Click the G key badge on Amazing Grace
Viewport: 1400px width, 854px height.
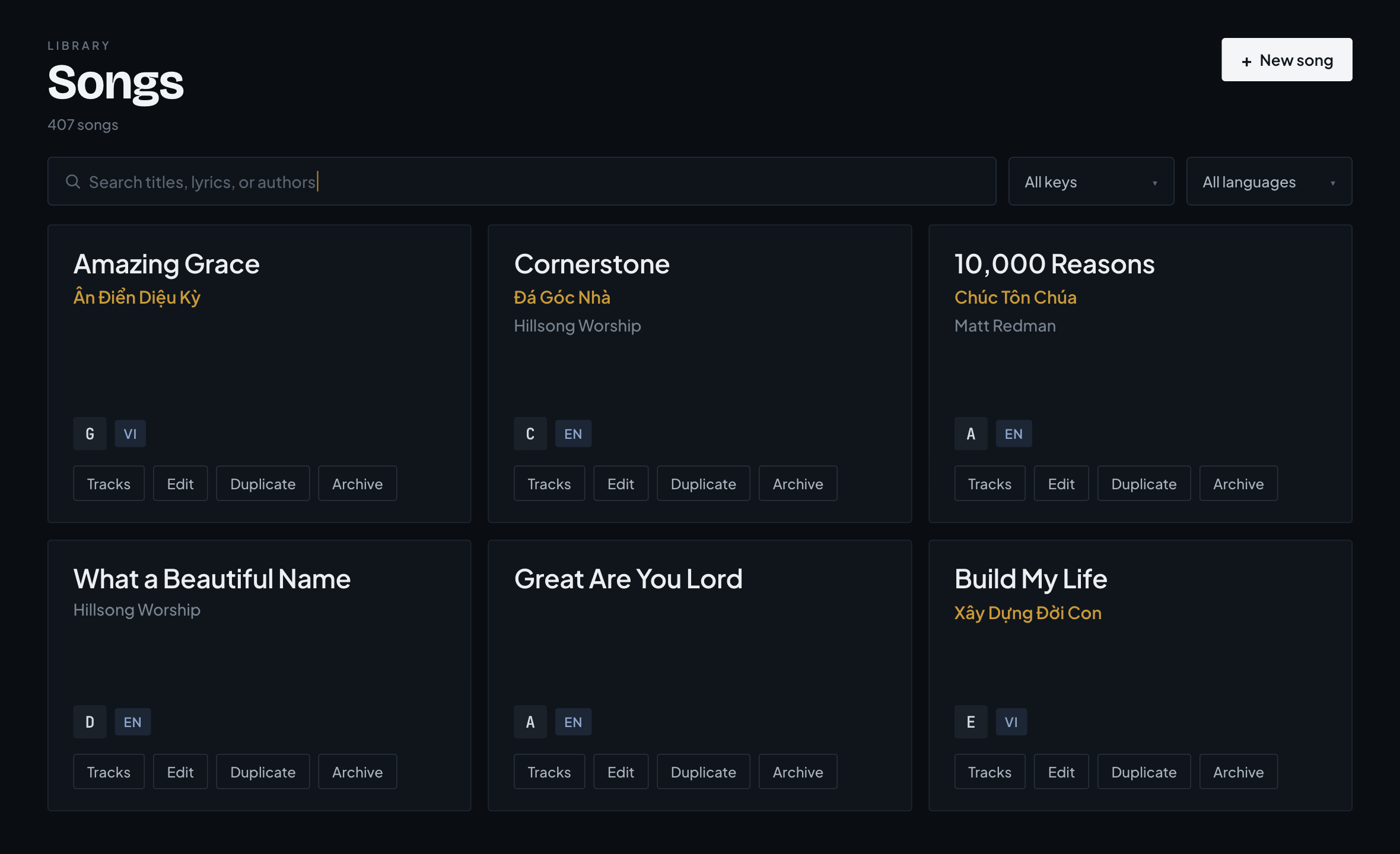(90, 434)
